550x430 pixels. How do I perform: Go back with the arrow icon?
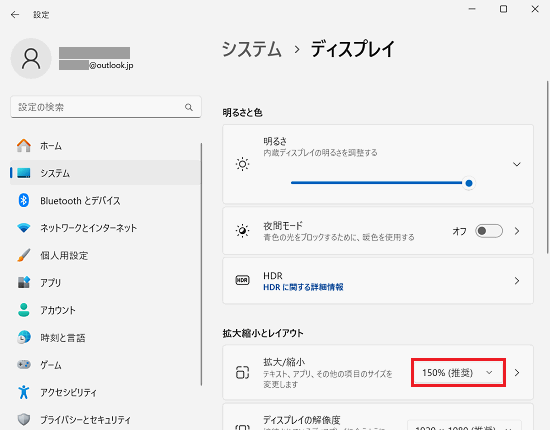(x=15, y=15)
